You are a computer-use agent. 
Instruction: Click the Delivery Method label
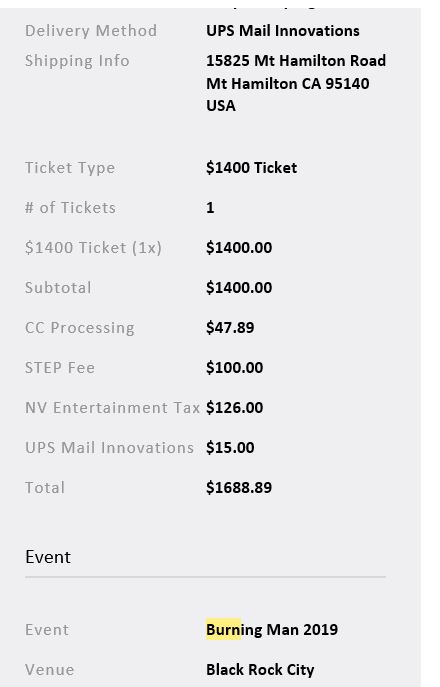point(91,31)
